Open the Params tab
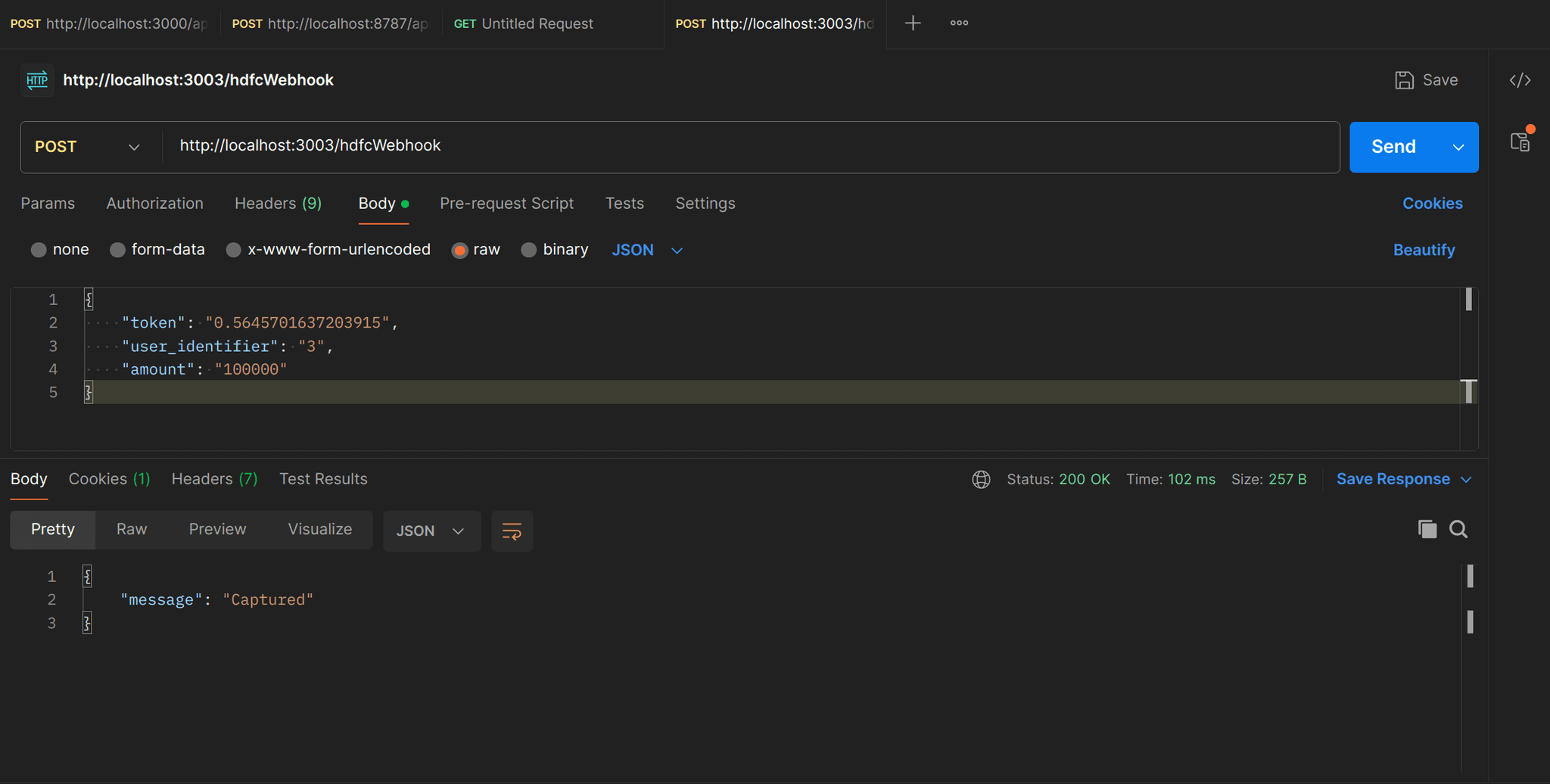1550x784 pixels. click(x=48, y=204)
